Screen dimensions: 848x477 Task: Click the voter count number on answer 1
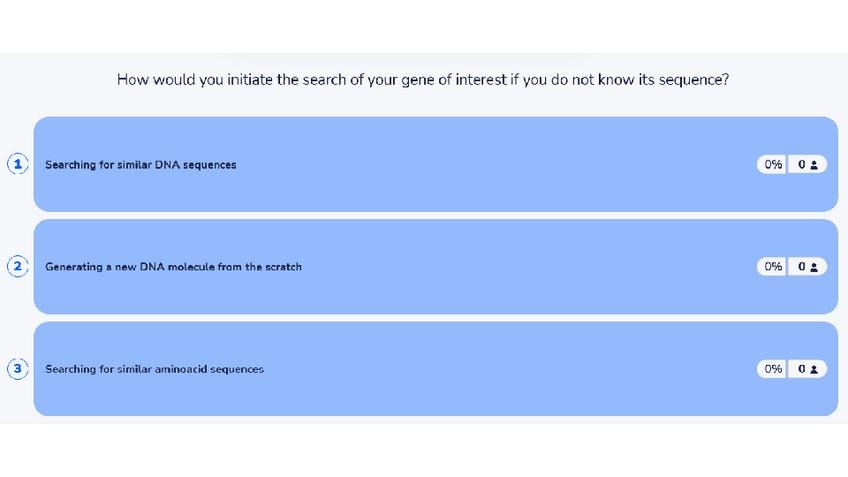(802, 164)
